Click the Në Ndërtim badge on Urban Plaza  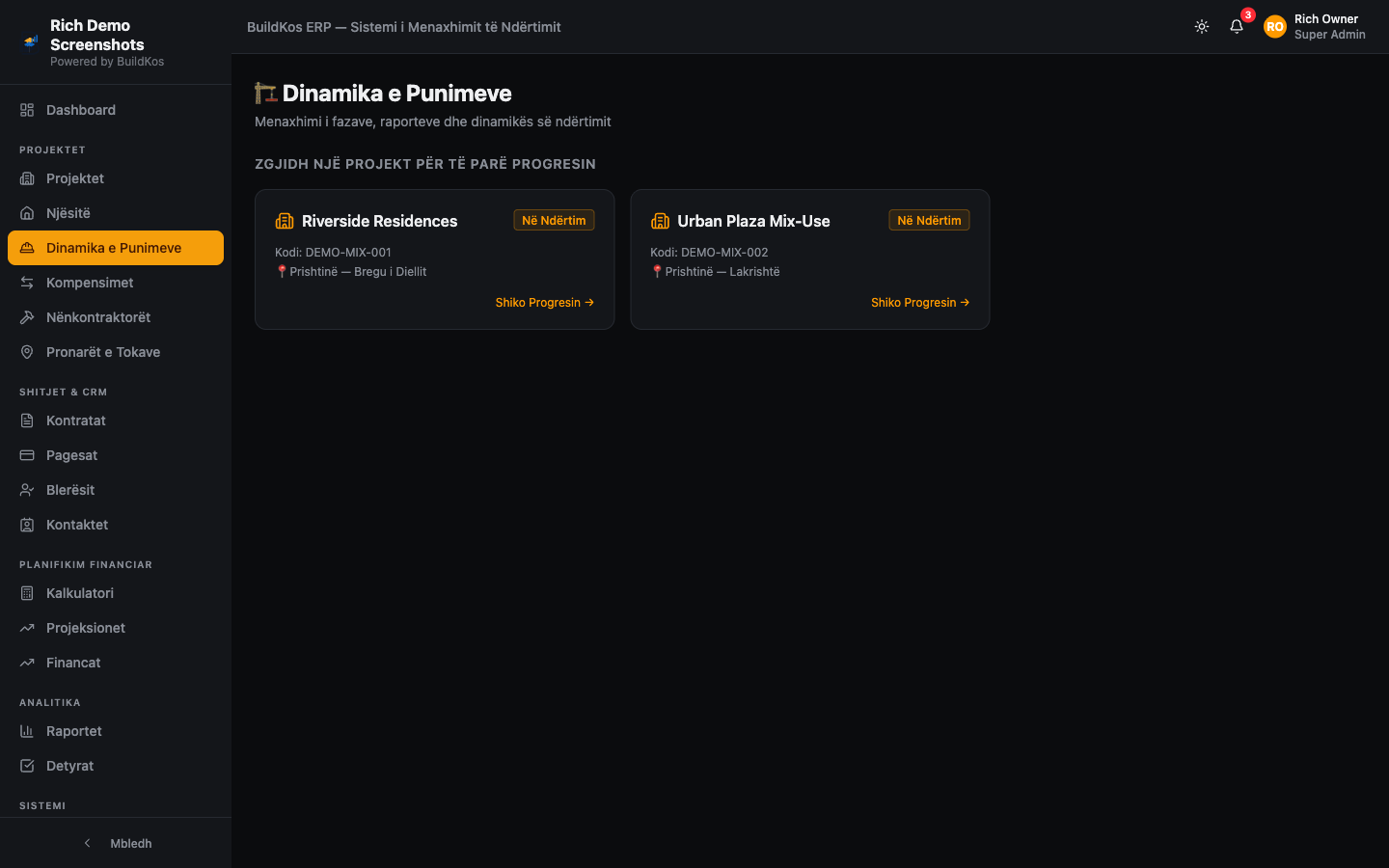pyautogui.click(x=929, y=220)
